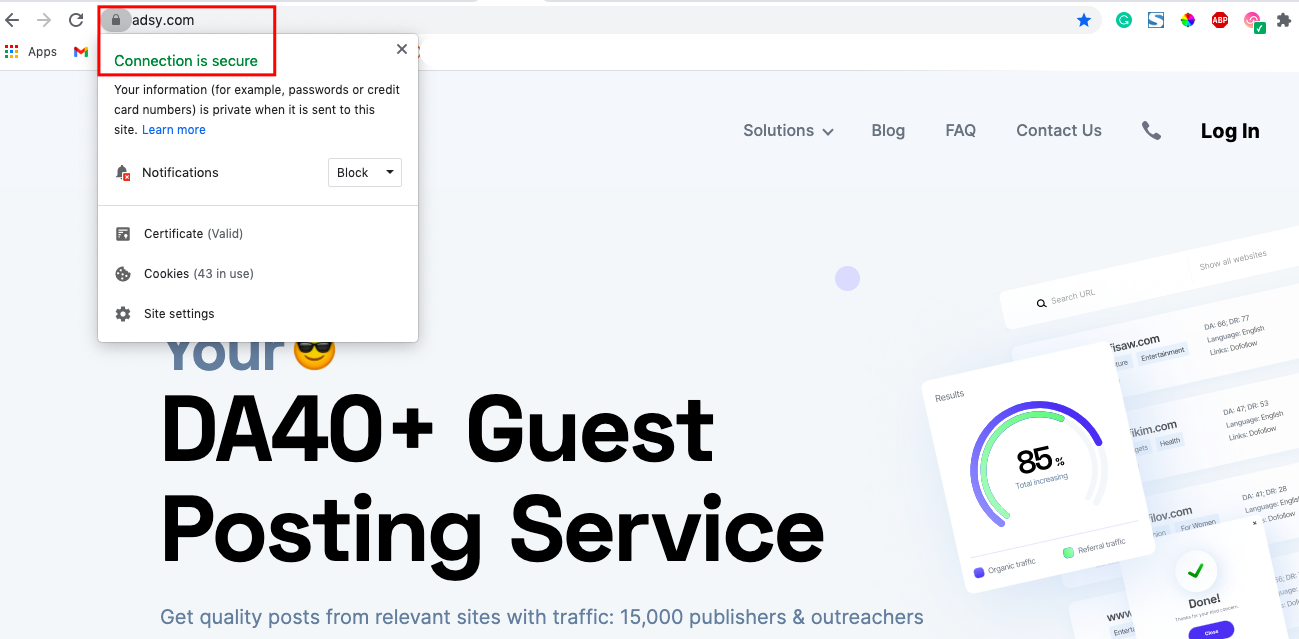Open the Adblock Plus ABP extension
Viewport: 1299px width, 639px height.
(1220, 20)
